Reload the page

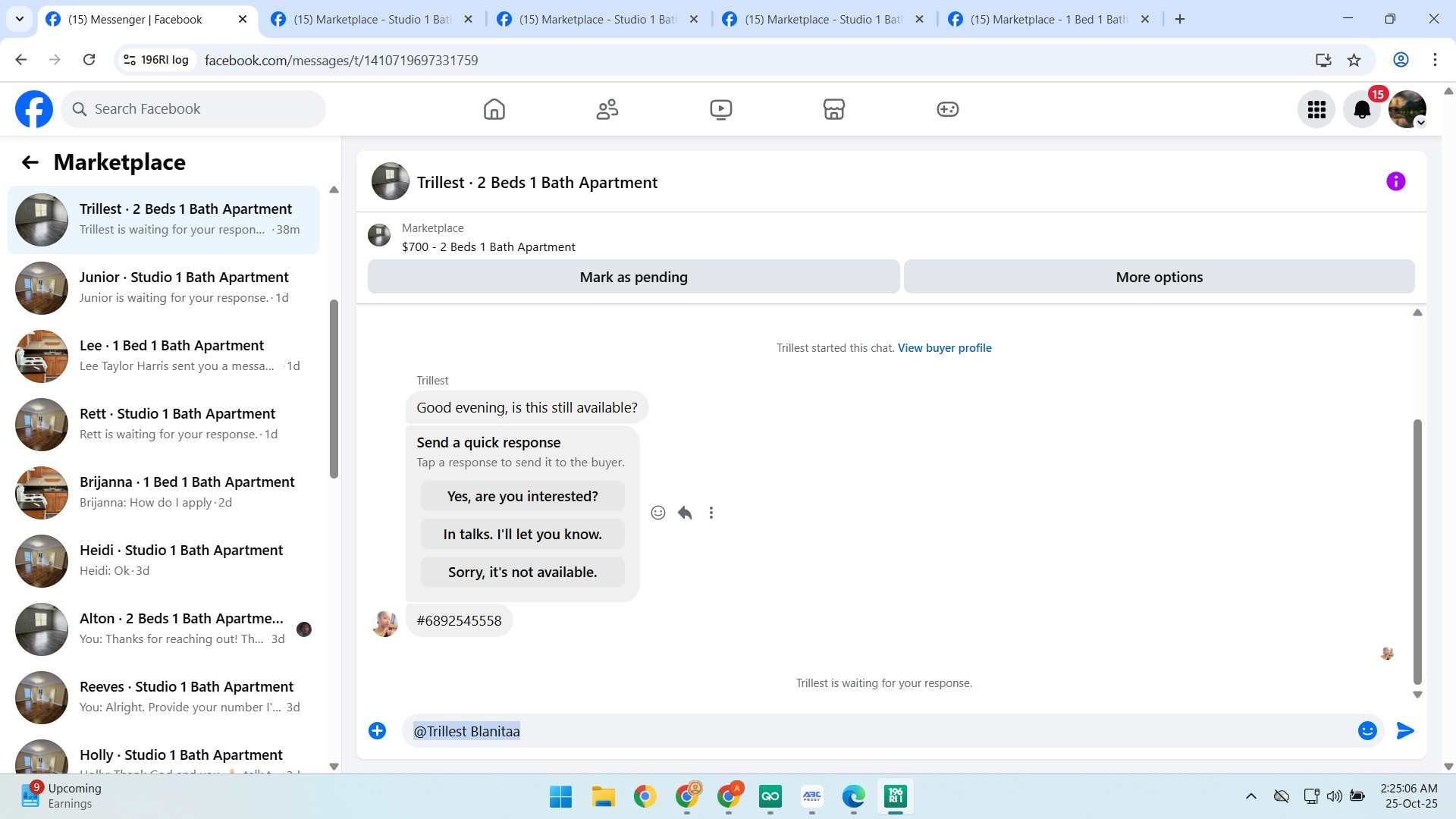coord(89,60)
